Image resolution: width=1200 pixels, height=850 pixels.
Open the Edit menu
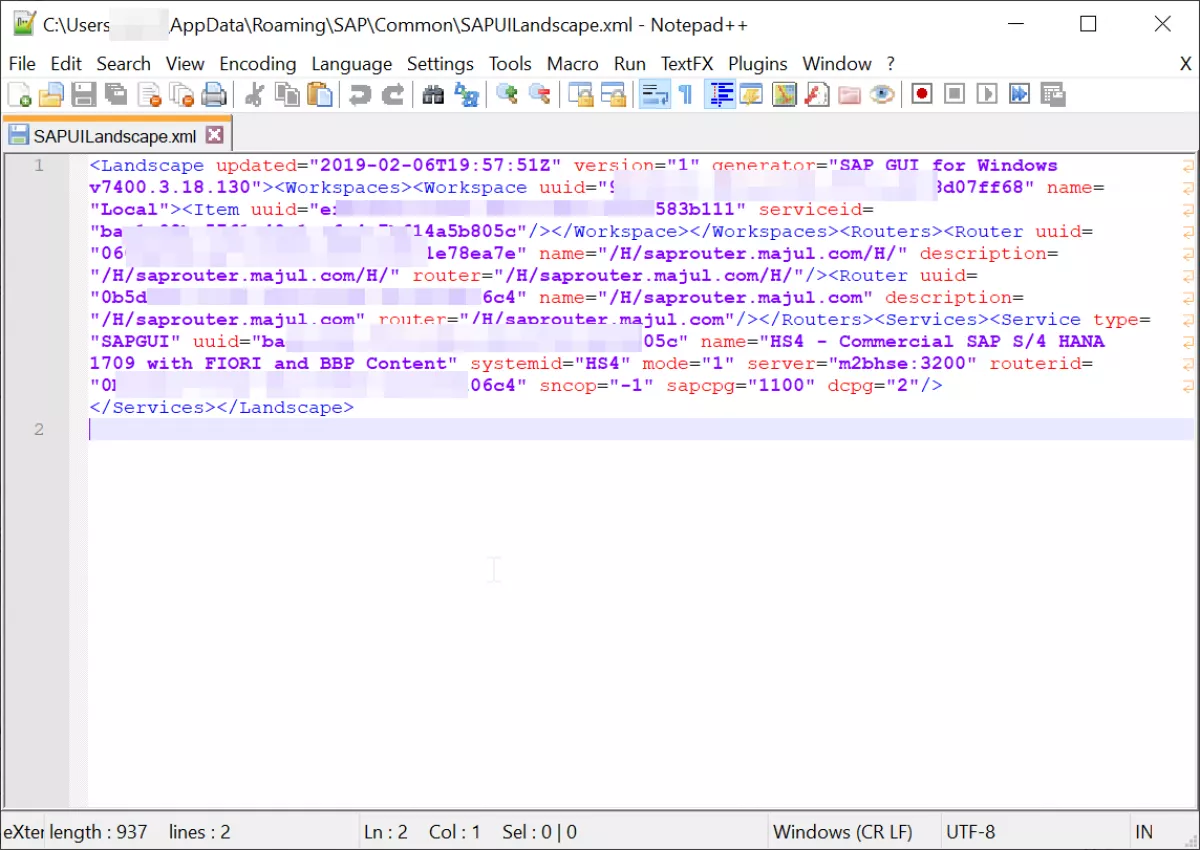click(x=66, y=64)
